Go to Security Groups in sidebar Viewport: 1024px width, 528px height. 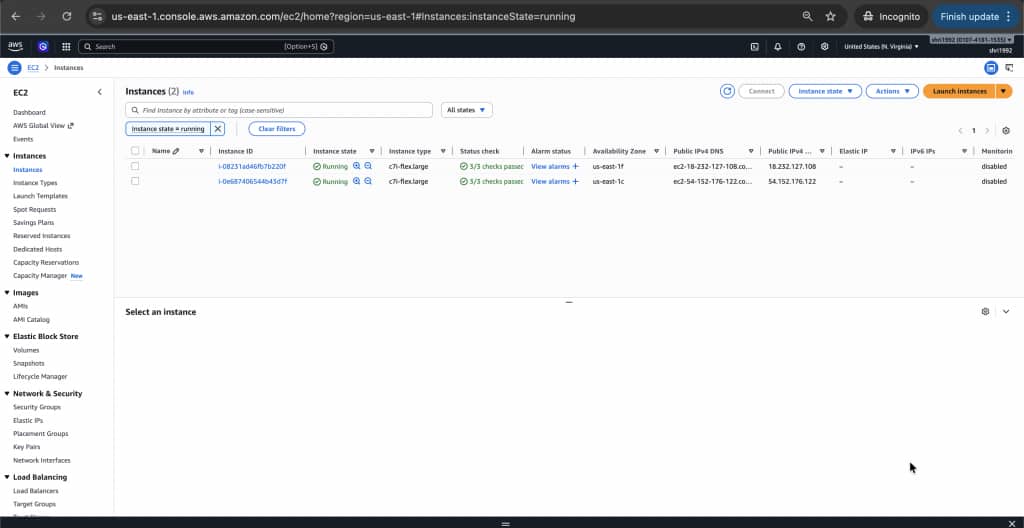pyautogui.click(x=37, y=407)
